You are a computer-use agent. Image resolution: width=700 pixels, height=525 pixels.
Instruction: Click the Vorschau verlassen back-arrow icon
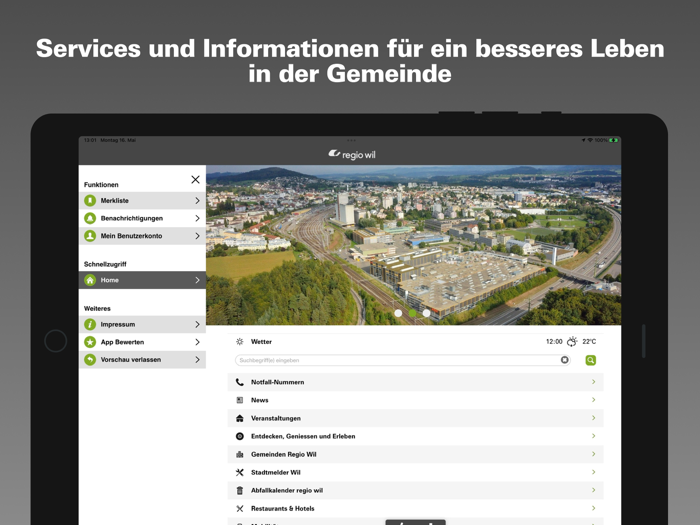tap(90, 359)
